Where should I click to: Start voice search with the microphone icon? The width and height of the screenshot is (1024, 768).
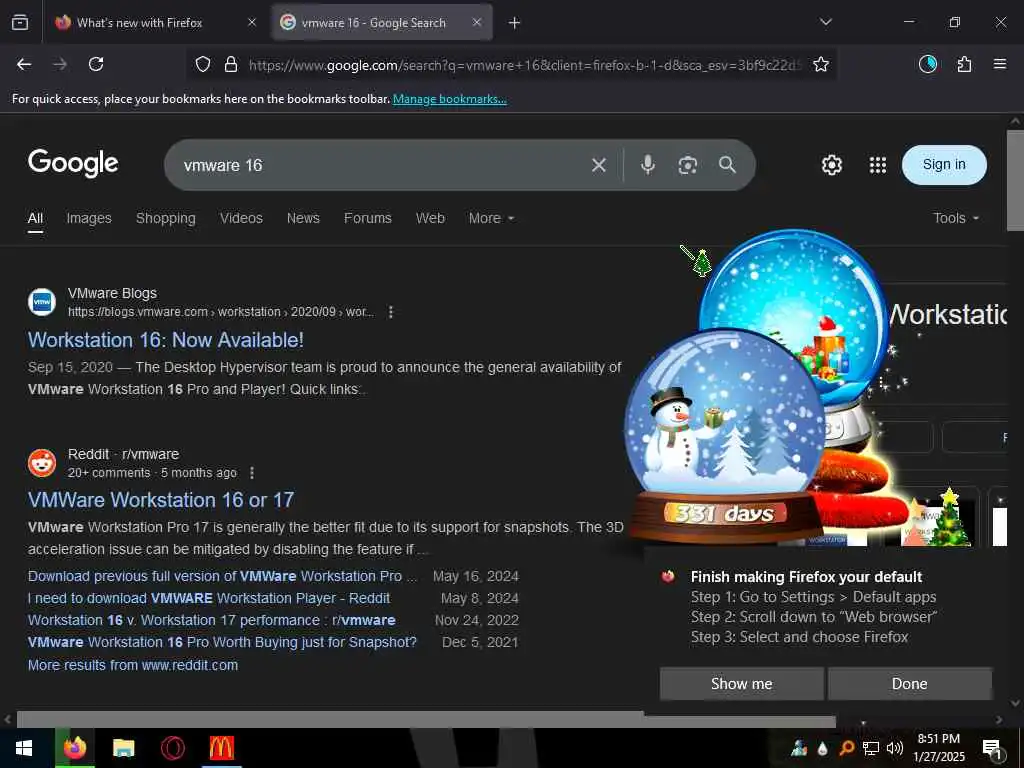pyautogui.click(x=648, y=165)
